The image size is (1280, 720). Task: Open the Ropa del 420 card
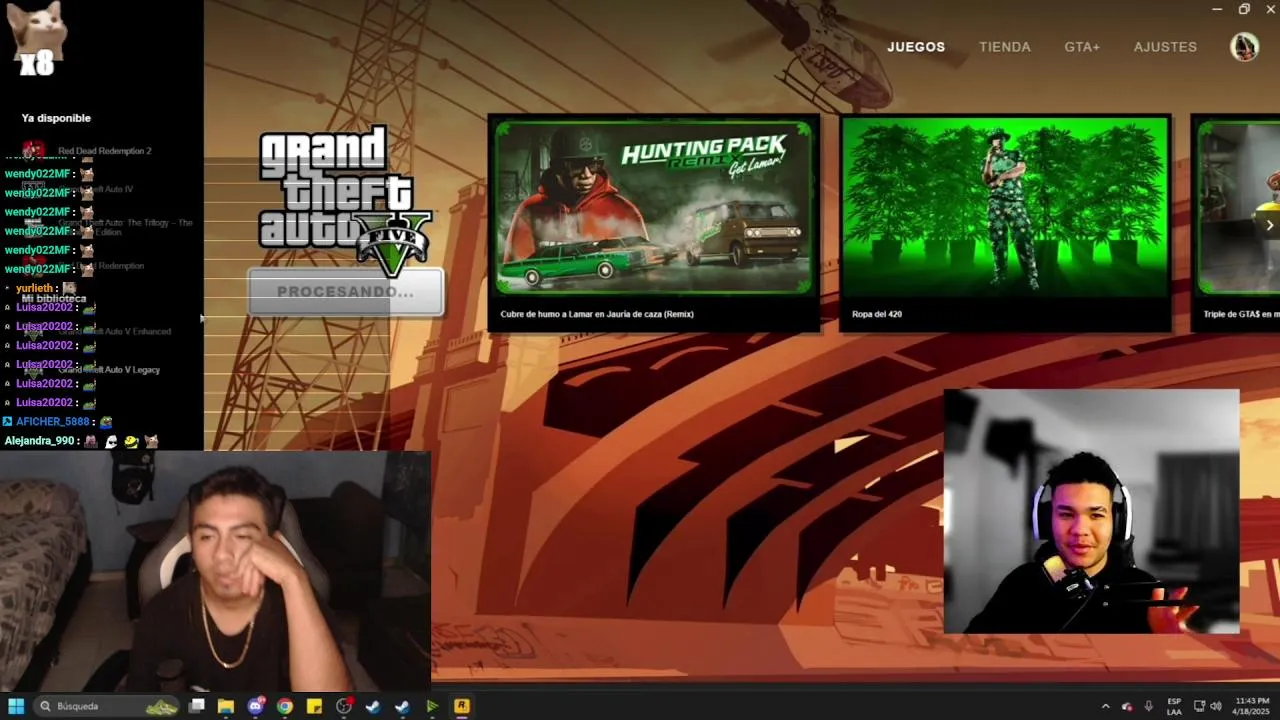tap(1005, 222)
